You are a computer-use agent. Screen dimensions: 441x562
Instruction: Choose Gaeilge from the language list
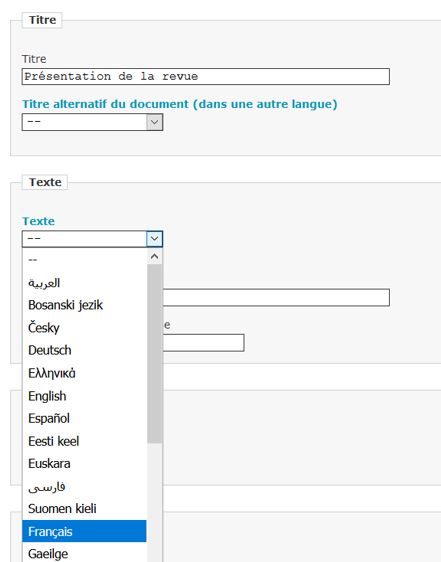(x=84, y=553)
